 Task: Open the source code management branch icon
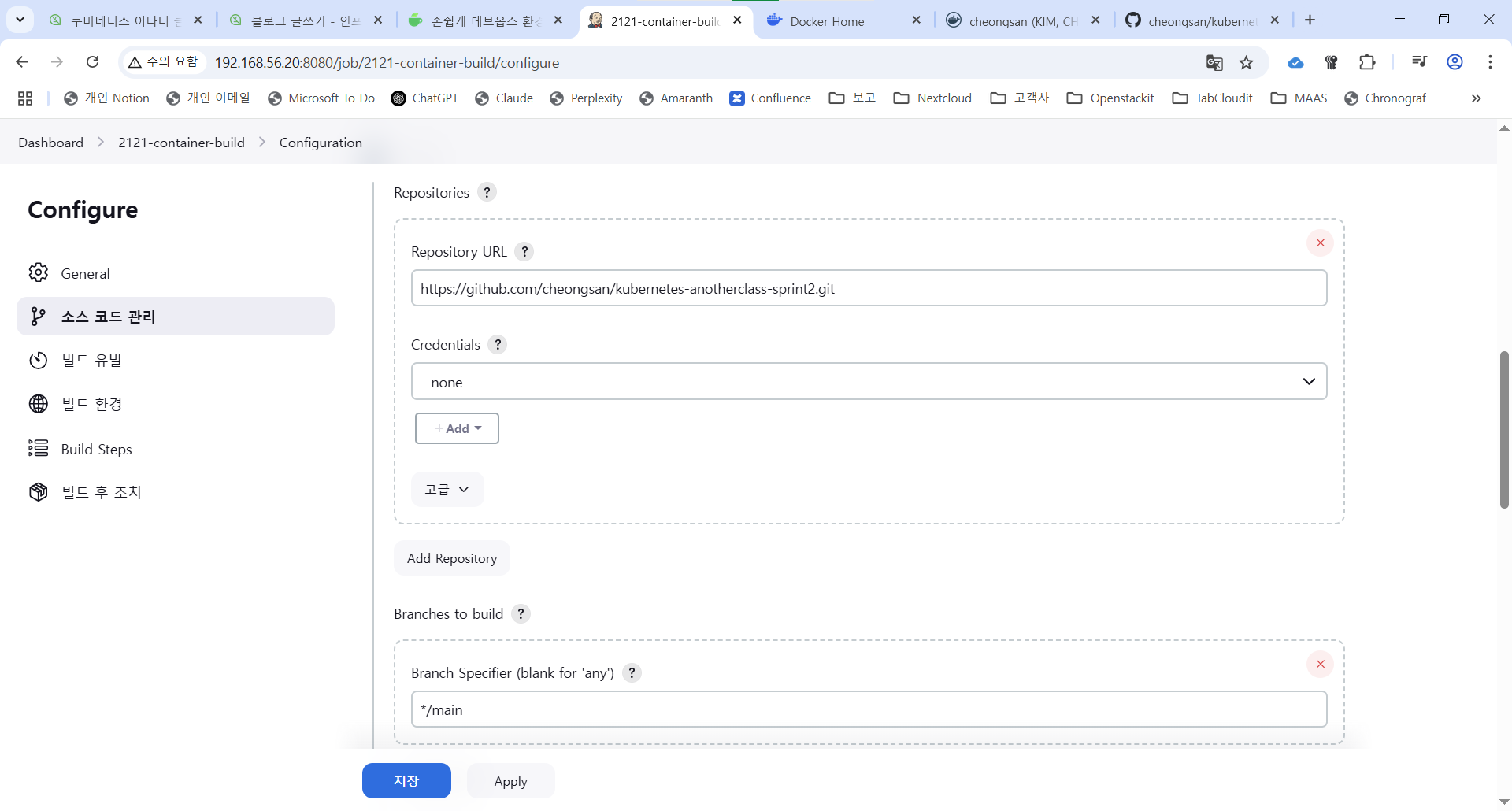[x=38, y=316]
